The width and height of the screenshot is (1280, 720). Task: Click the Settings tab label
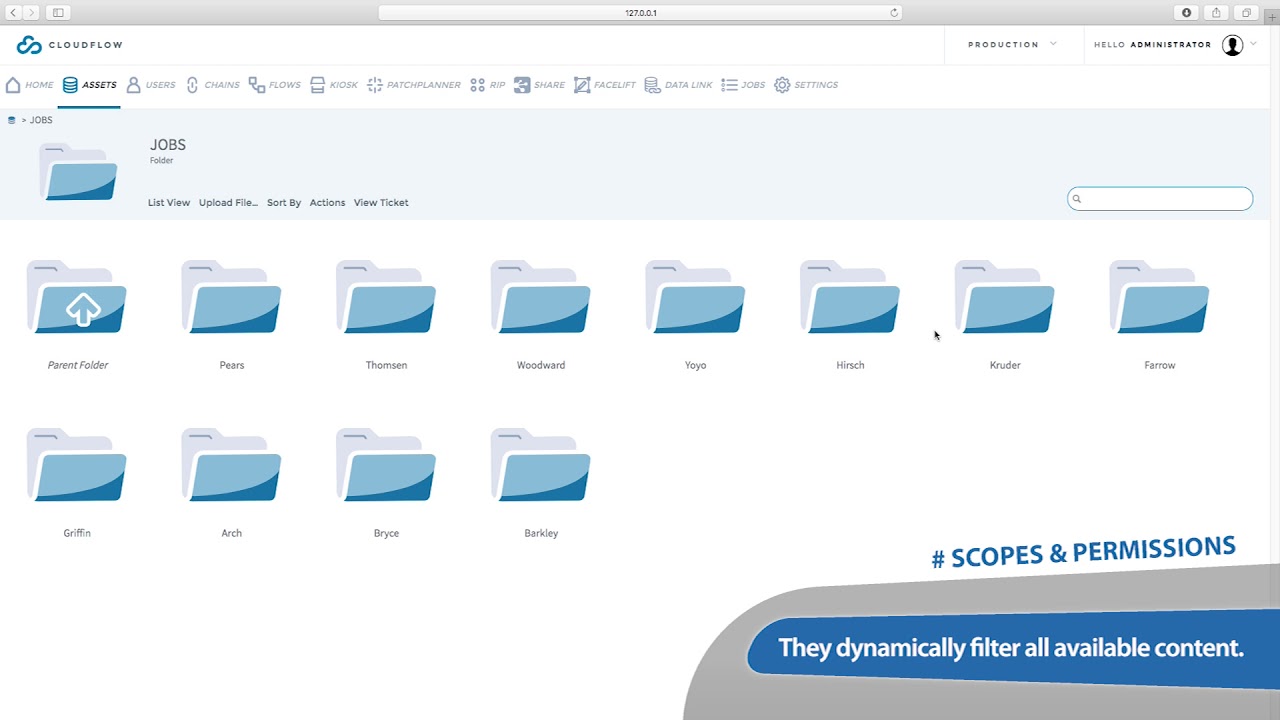[816, 85]
